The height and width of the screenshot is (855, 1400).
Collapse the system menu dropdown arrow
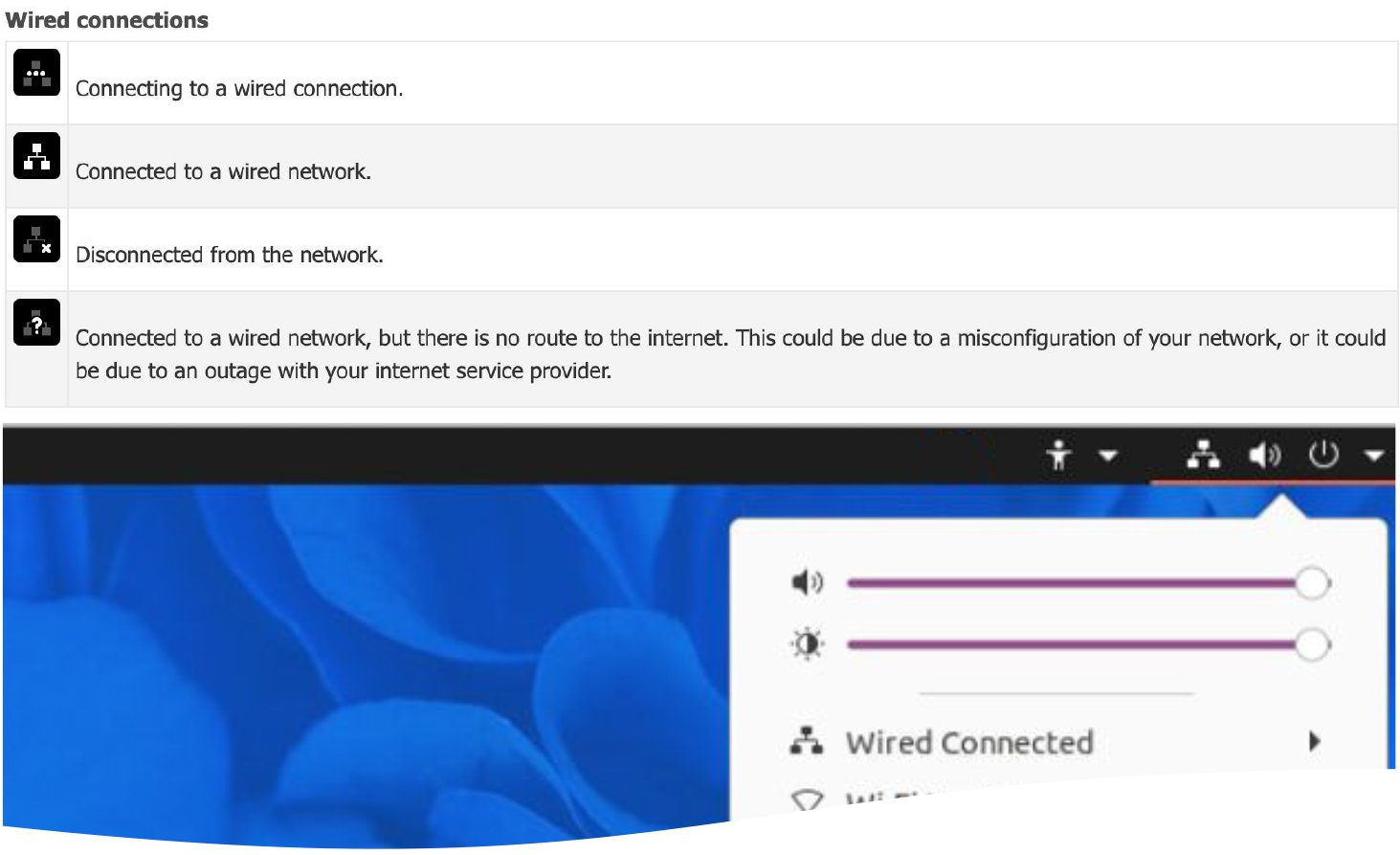tap(1374, 457)
